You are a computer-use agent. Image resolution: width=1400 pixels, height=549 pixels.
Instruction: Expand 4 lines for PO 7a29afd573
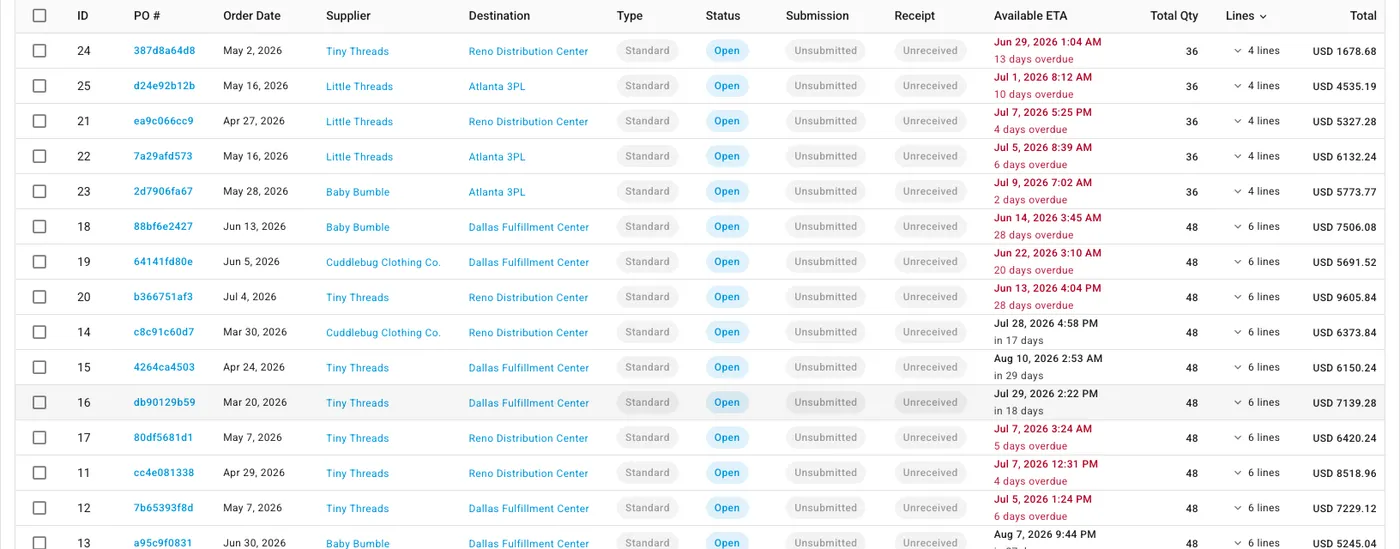[1256, 156]
